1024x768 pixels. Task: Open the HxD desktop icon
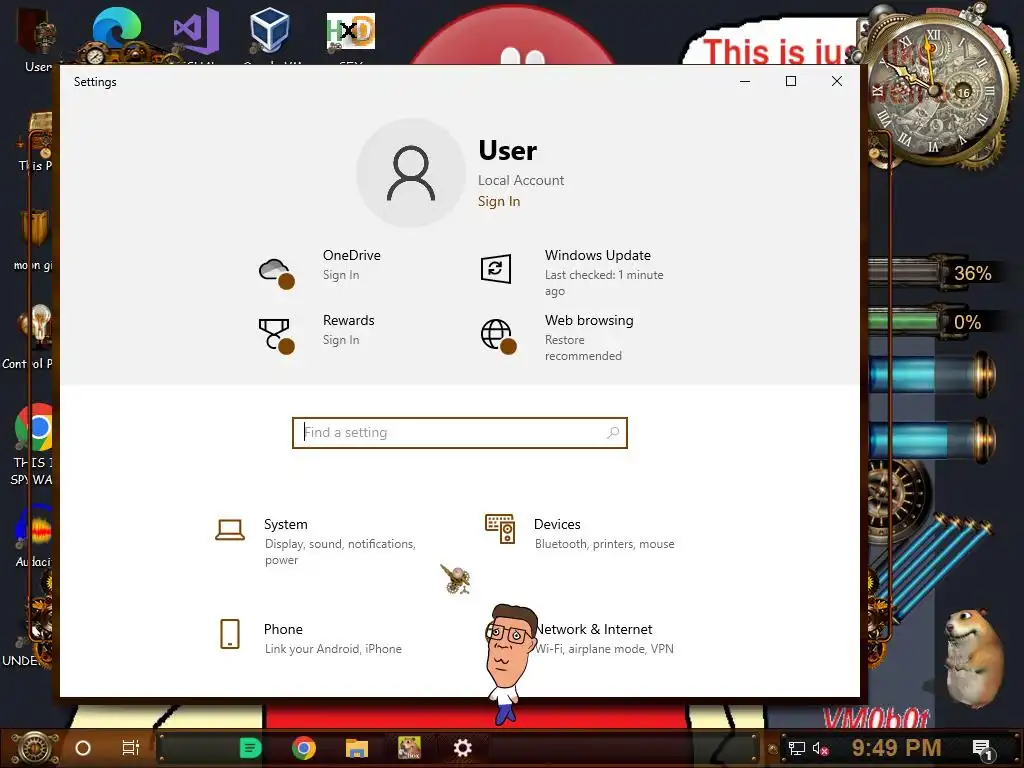351,31
